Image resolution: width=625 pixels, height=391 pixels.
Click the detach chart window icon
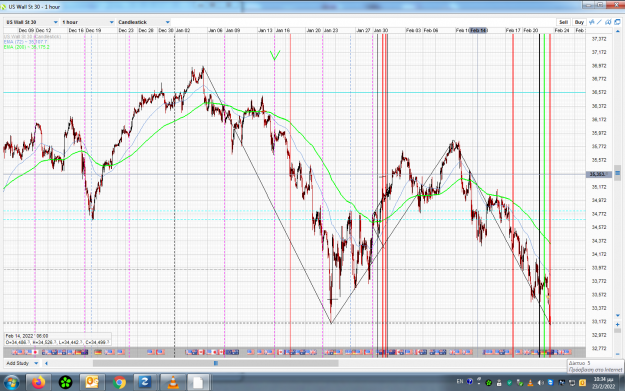[617, 22]
